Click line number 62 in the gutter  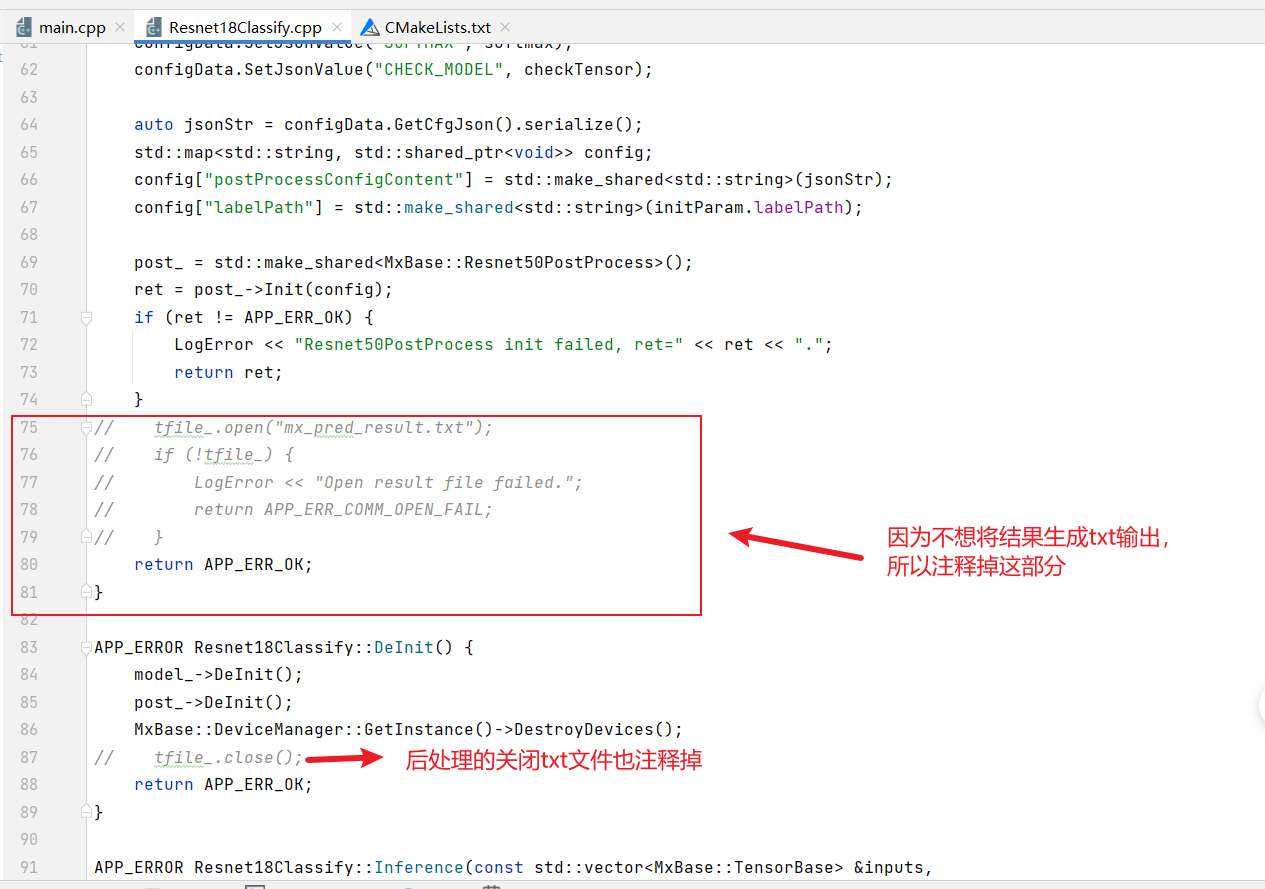[28, 70]
